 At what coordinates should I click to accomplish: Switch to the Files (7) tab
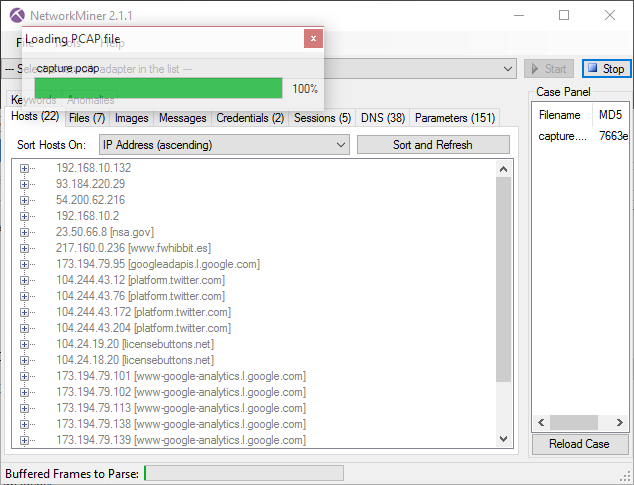(88, 118)
